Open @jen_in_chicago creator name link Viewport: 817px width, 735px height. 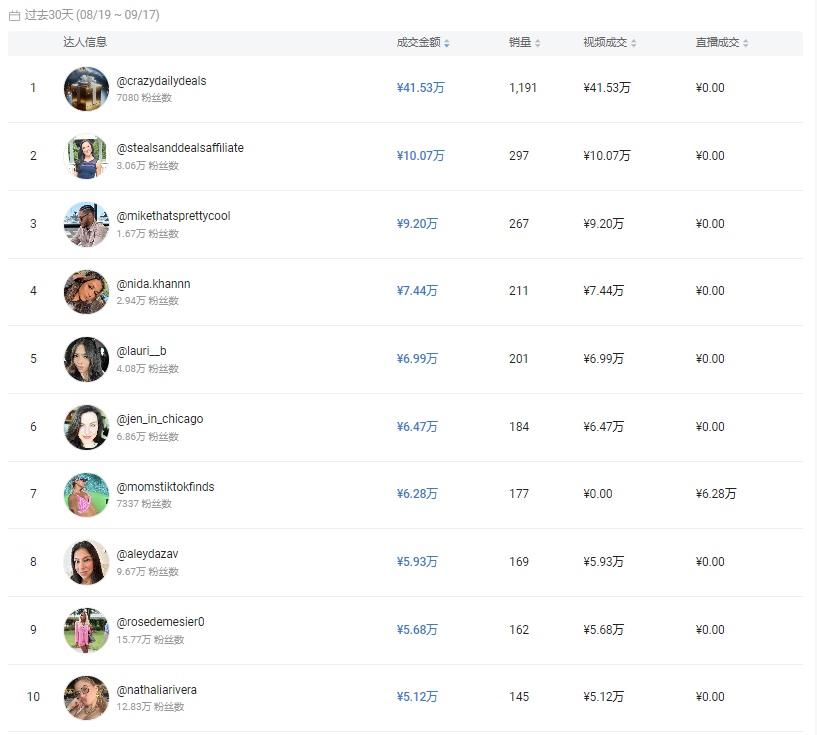pos(160,419)
